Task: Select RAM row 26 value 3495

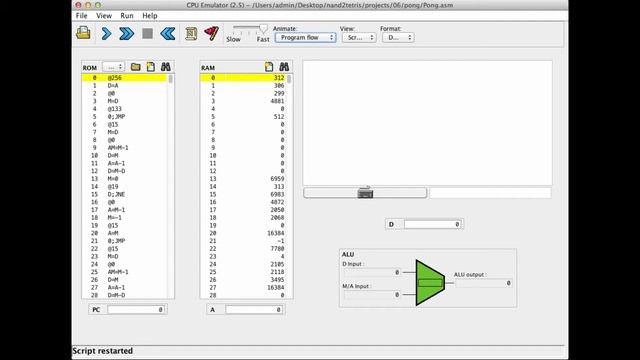Action: [x=243, y=279]
